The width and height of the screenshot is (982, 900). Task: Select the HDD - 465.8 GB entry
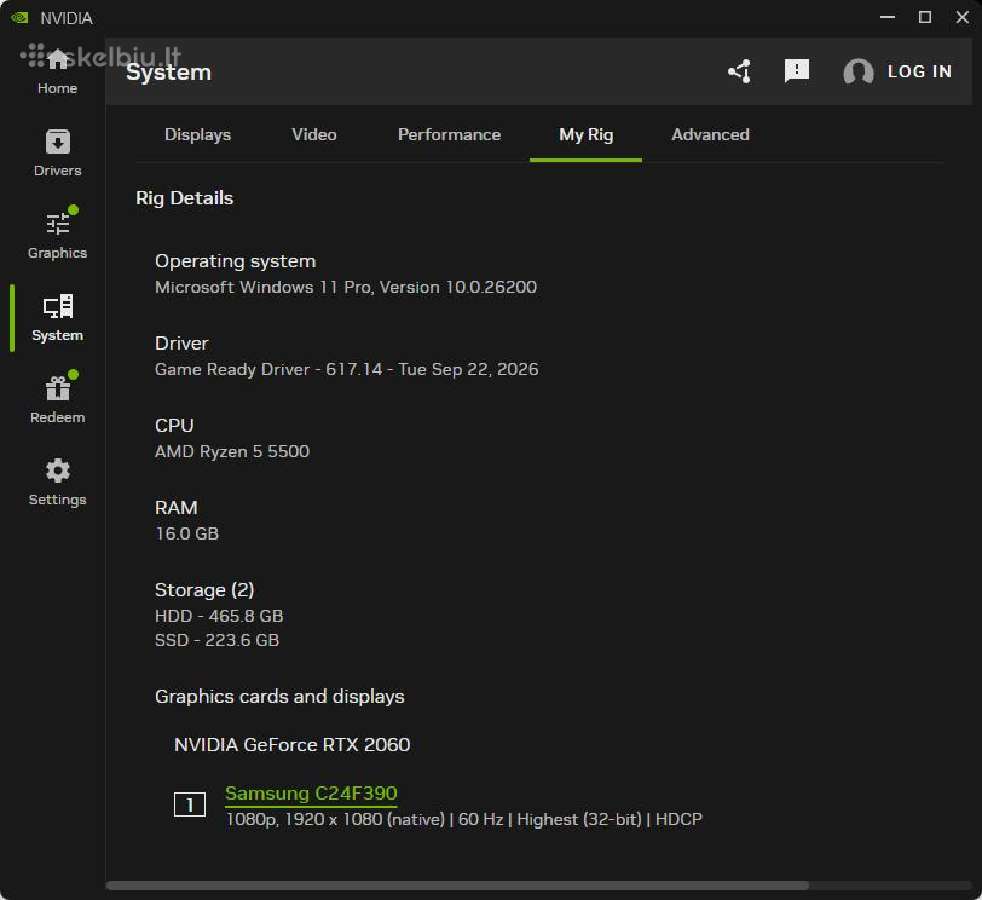pos(219,616)
